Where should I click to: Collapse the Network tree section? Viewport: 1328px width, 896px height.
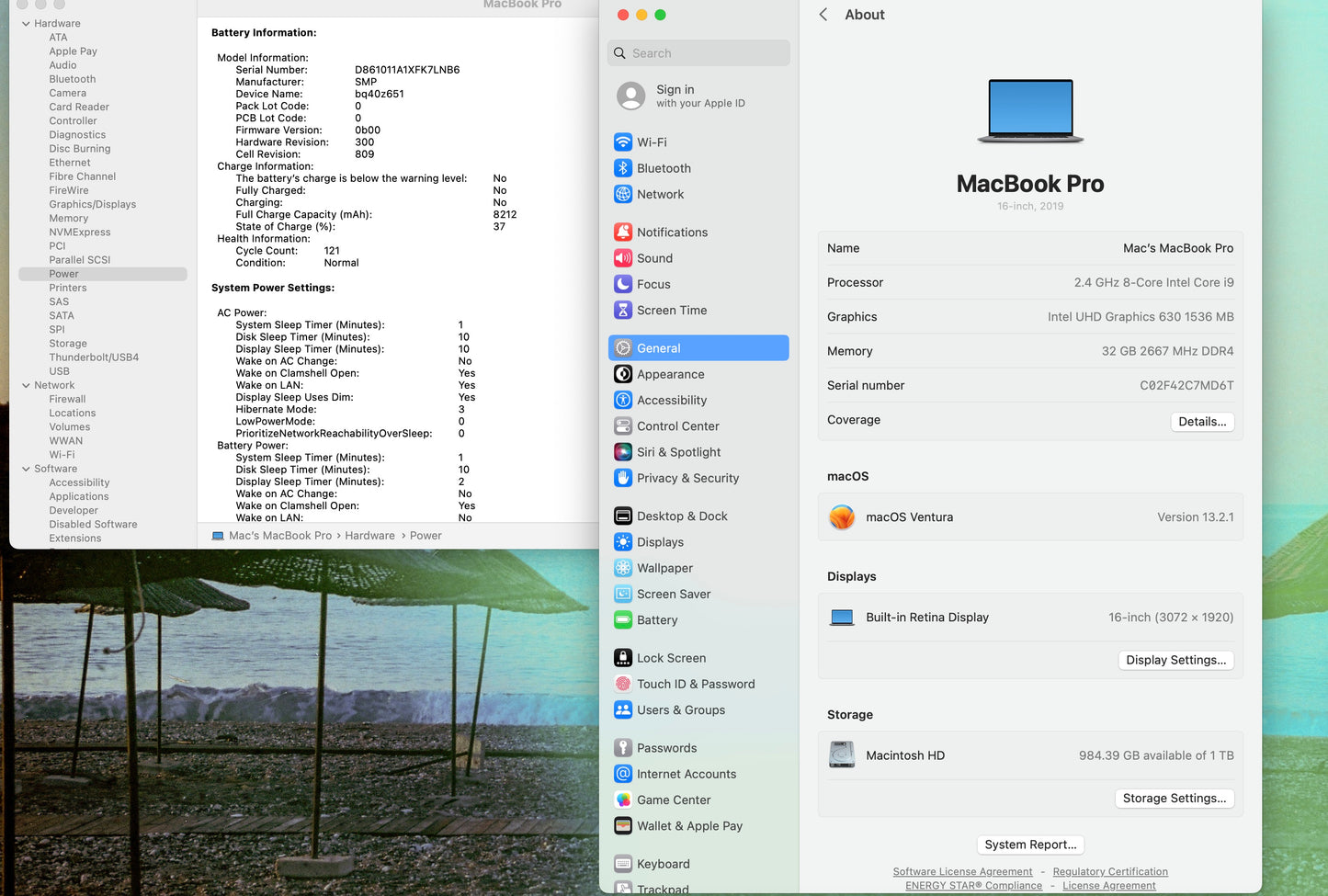coord(26,384)
